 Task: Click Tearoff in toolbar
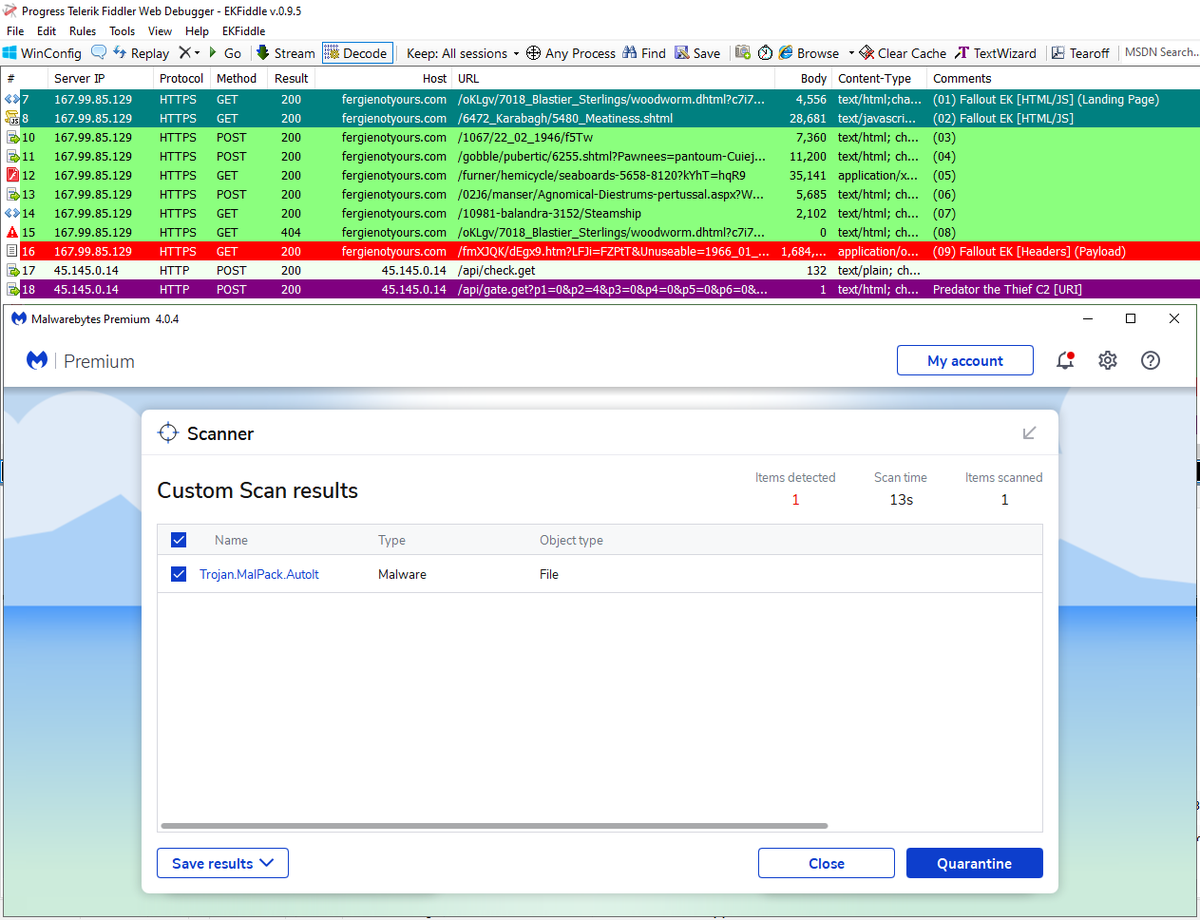[x=1080, y=53]
